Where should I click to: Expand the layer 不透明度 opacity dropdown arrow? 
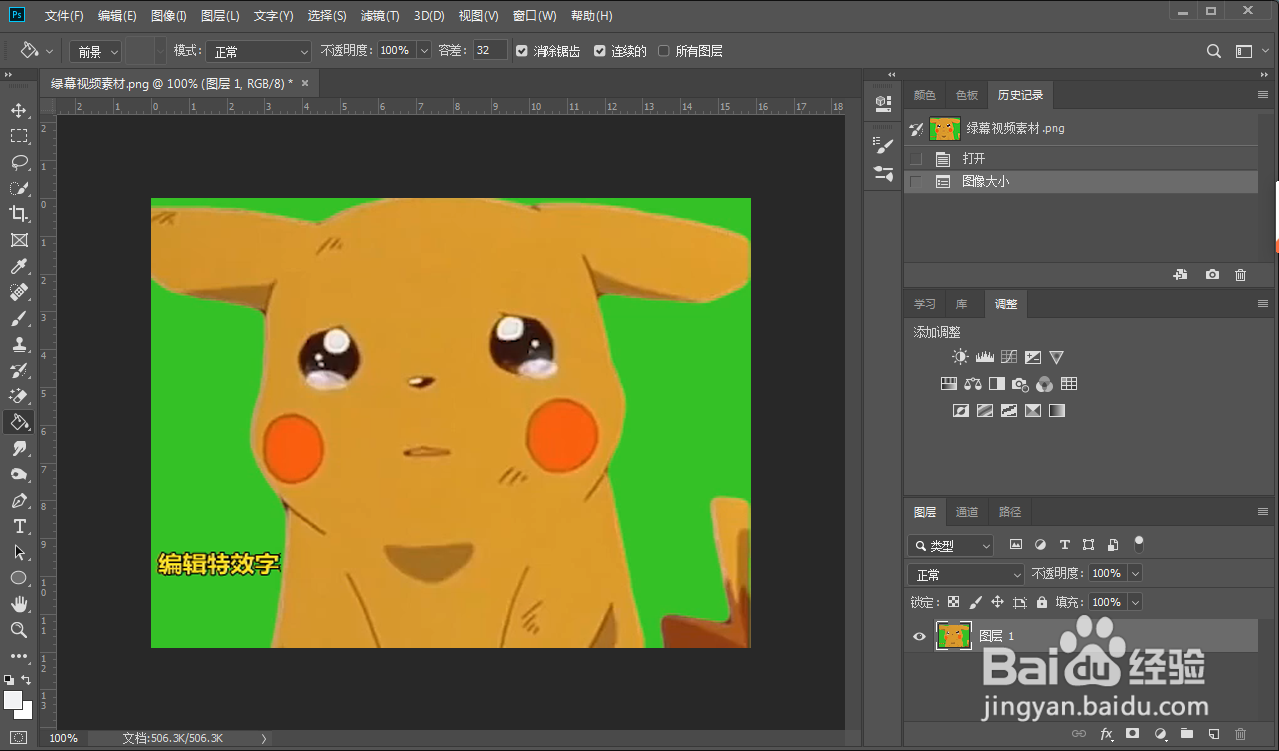tap(1134, 574)
